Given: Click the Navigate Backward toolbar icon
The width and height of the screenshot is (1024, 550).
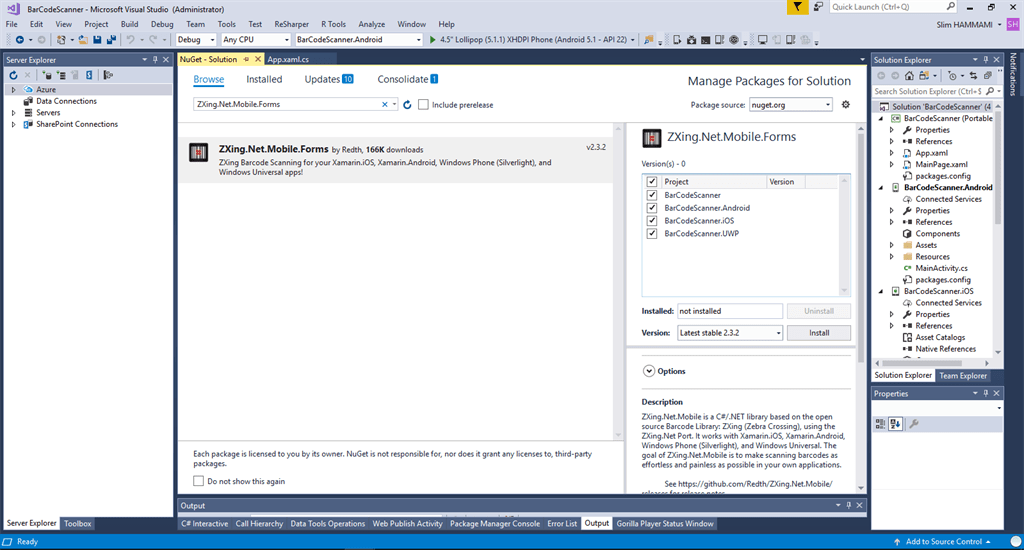Looking at the screenshot, I should [20, 40].
